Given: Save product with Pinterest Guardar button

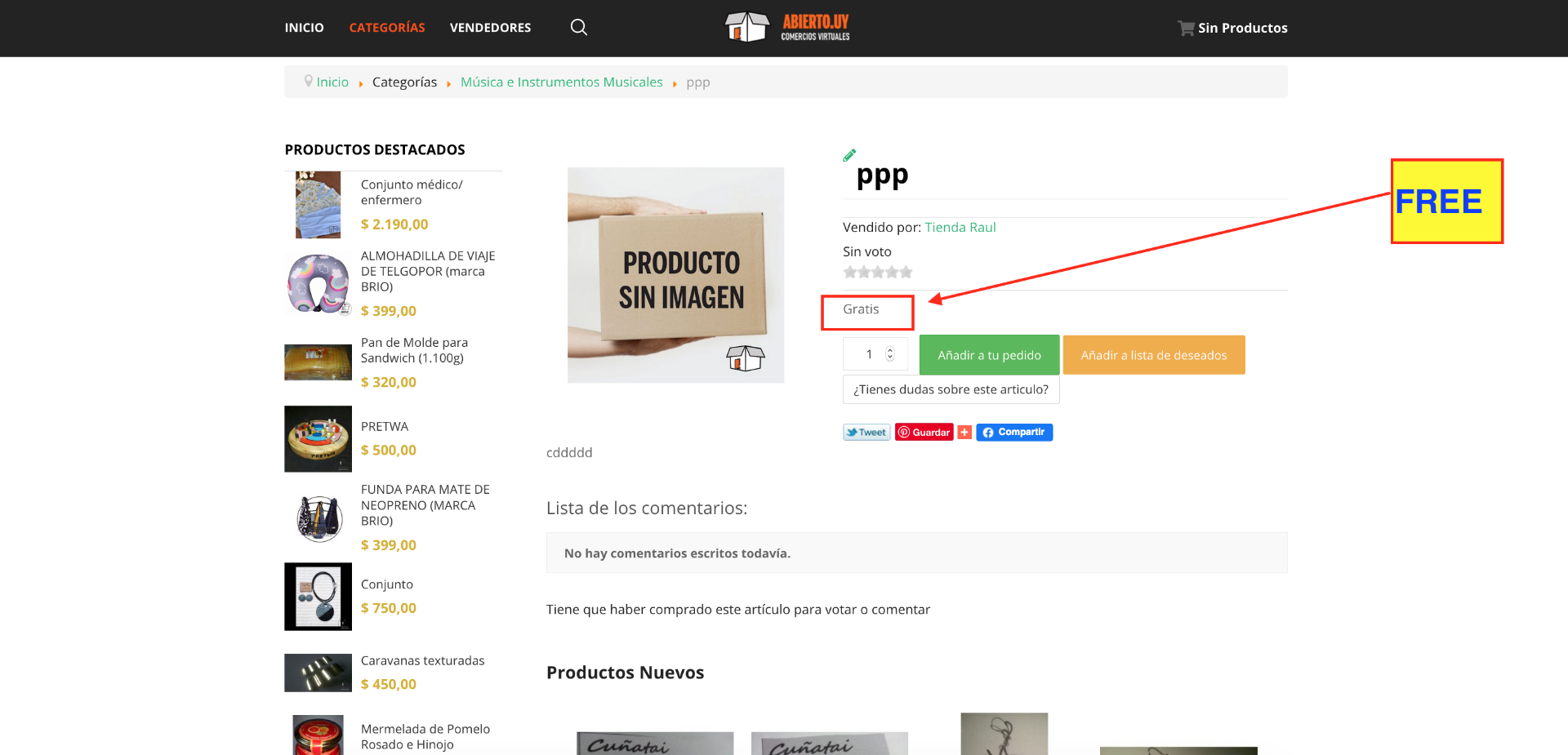Looking at the screenshot, I should tap(924, 433).
